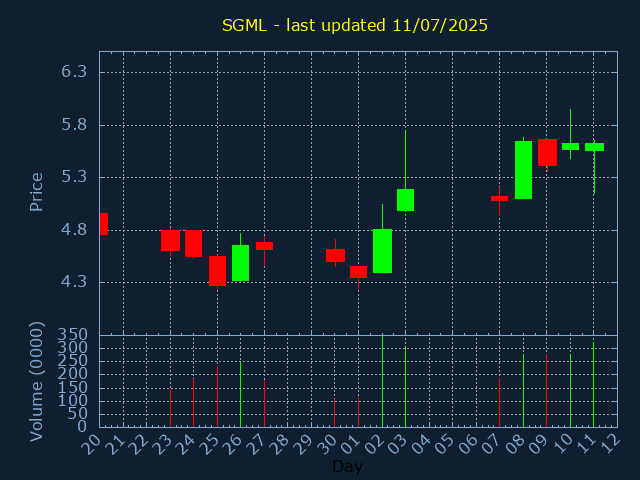Click the red volume bar for day 23

pyautogui.click(x=170, y=408)
